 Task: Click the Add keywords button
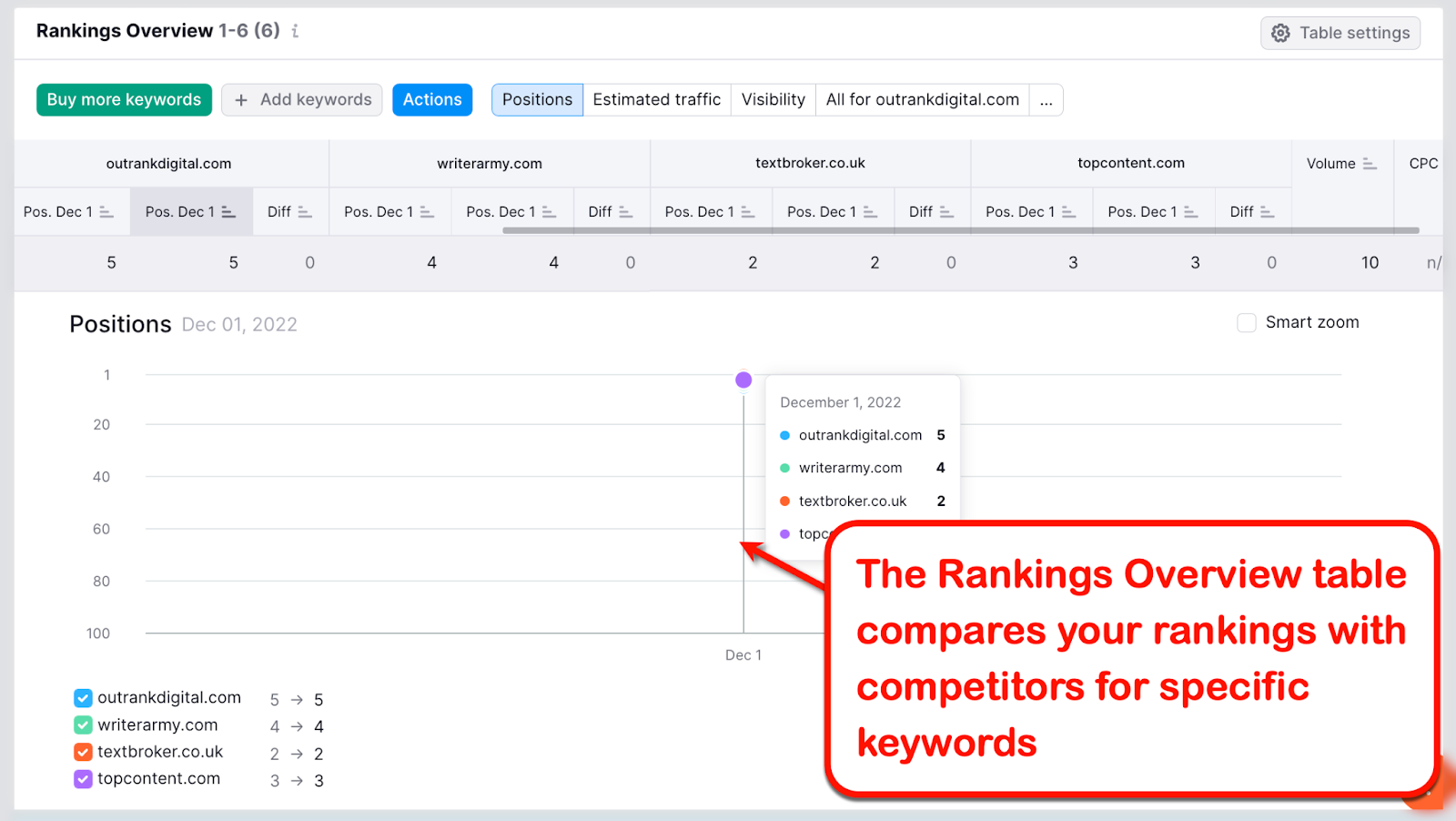[x=302, y=100]
